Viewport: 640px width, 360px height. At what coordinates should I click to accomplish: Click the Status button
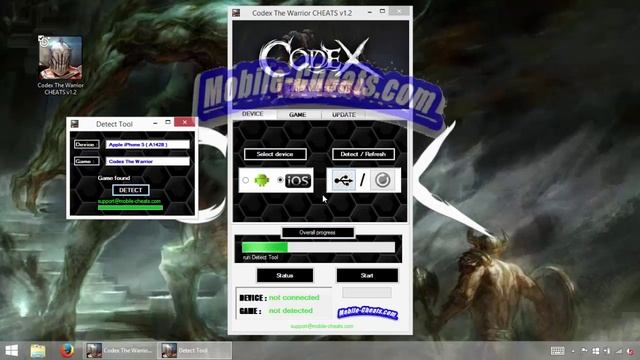pos(285,276)
